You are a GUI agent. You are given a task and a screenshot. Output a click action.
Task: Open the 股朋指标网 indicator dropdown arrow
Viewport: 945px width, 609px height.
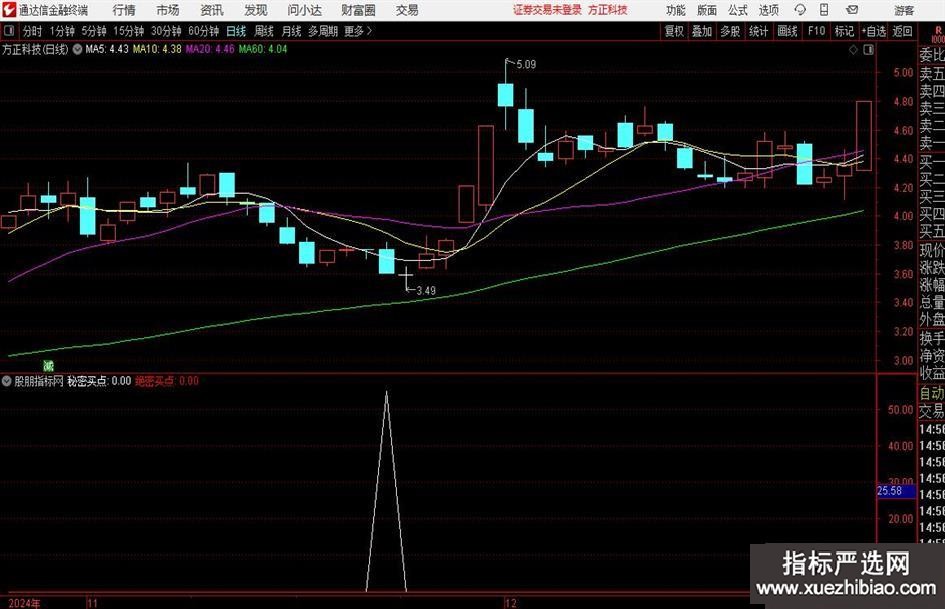tap(7, 381)
